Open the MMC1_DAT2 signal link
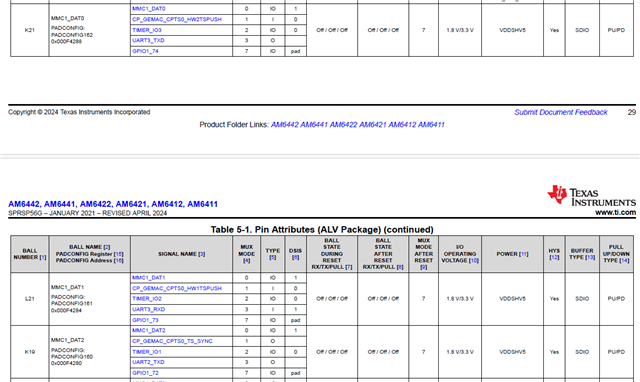 (149, 331)
